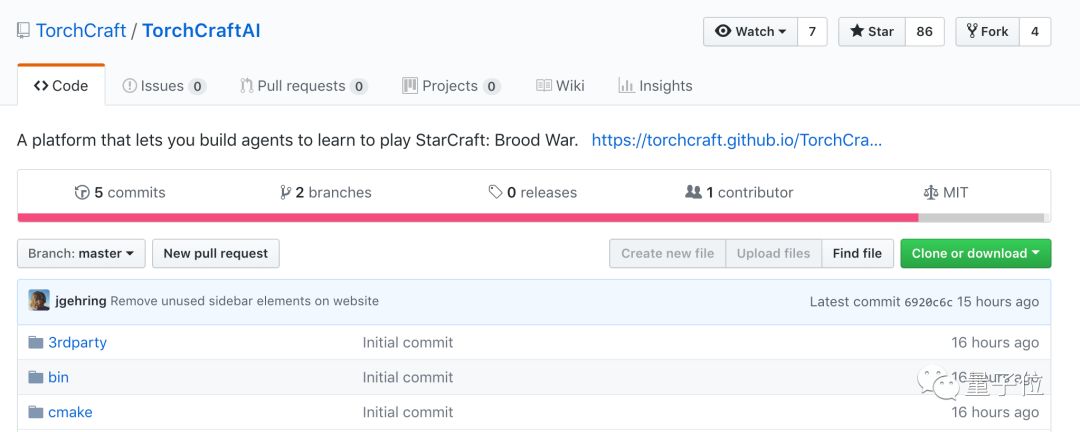The height and width of the screenshot is (432, 1080).
Task: Open the Insights tab
Action: click(x=655, y=86)
